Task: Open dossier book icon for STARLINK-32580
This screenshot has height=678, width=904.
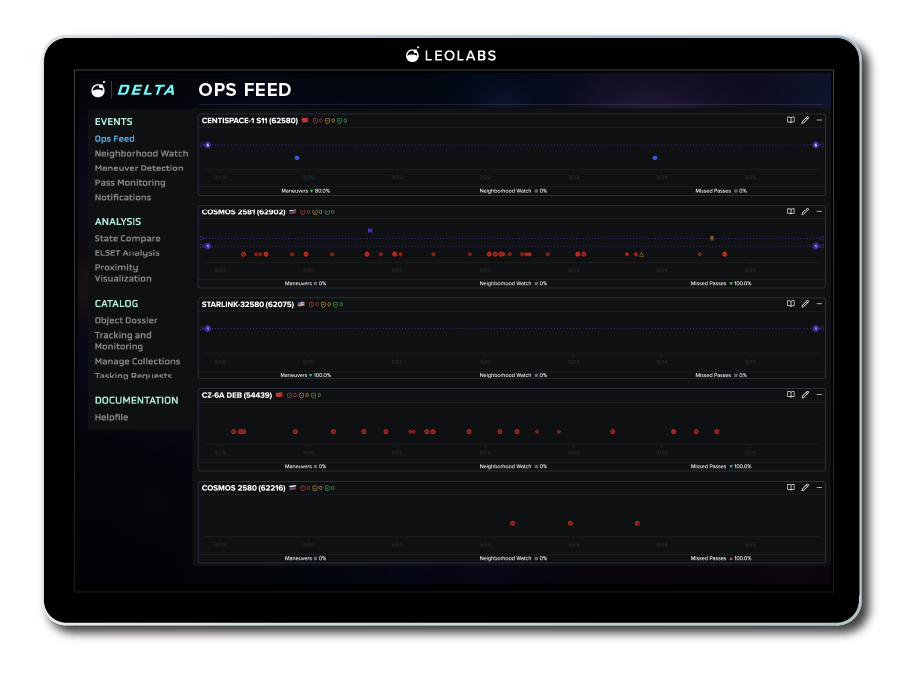Action: coord(790,304)
